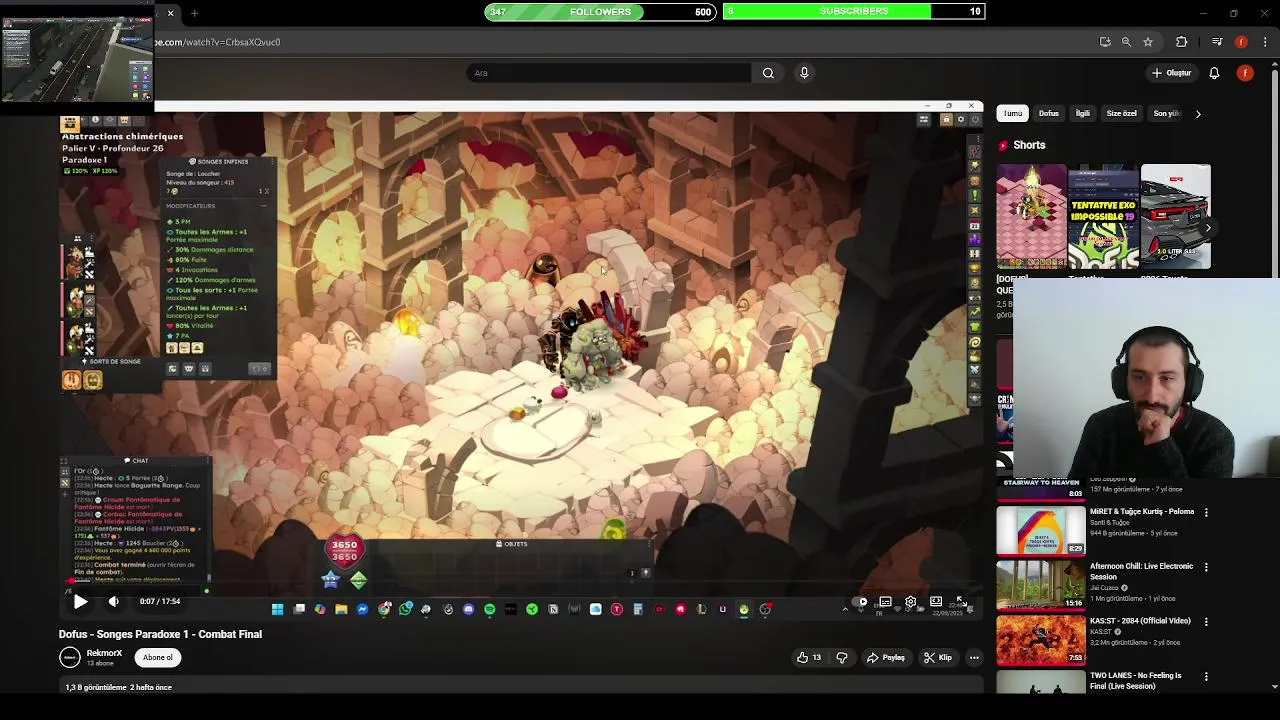The width and height of the screenshot is (1280, 720).
Task: Open video player settings gear
Action: point(910,602)
